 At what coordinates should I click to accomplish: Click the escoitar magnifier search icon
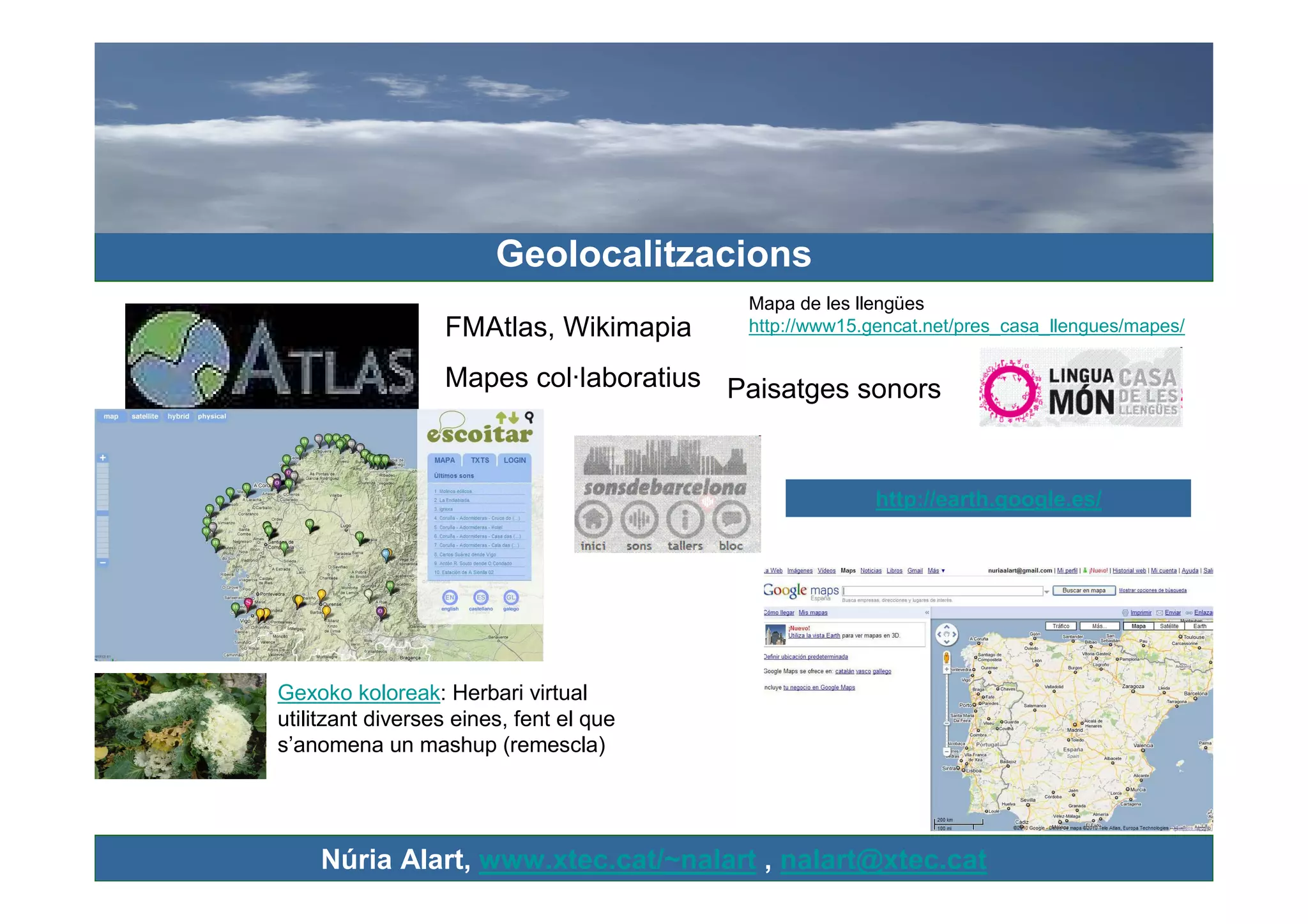click(529, 418)
